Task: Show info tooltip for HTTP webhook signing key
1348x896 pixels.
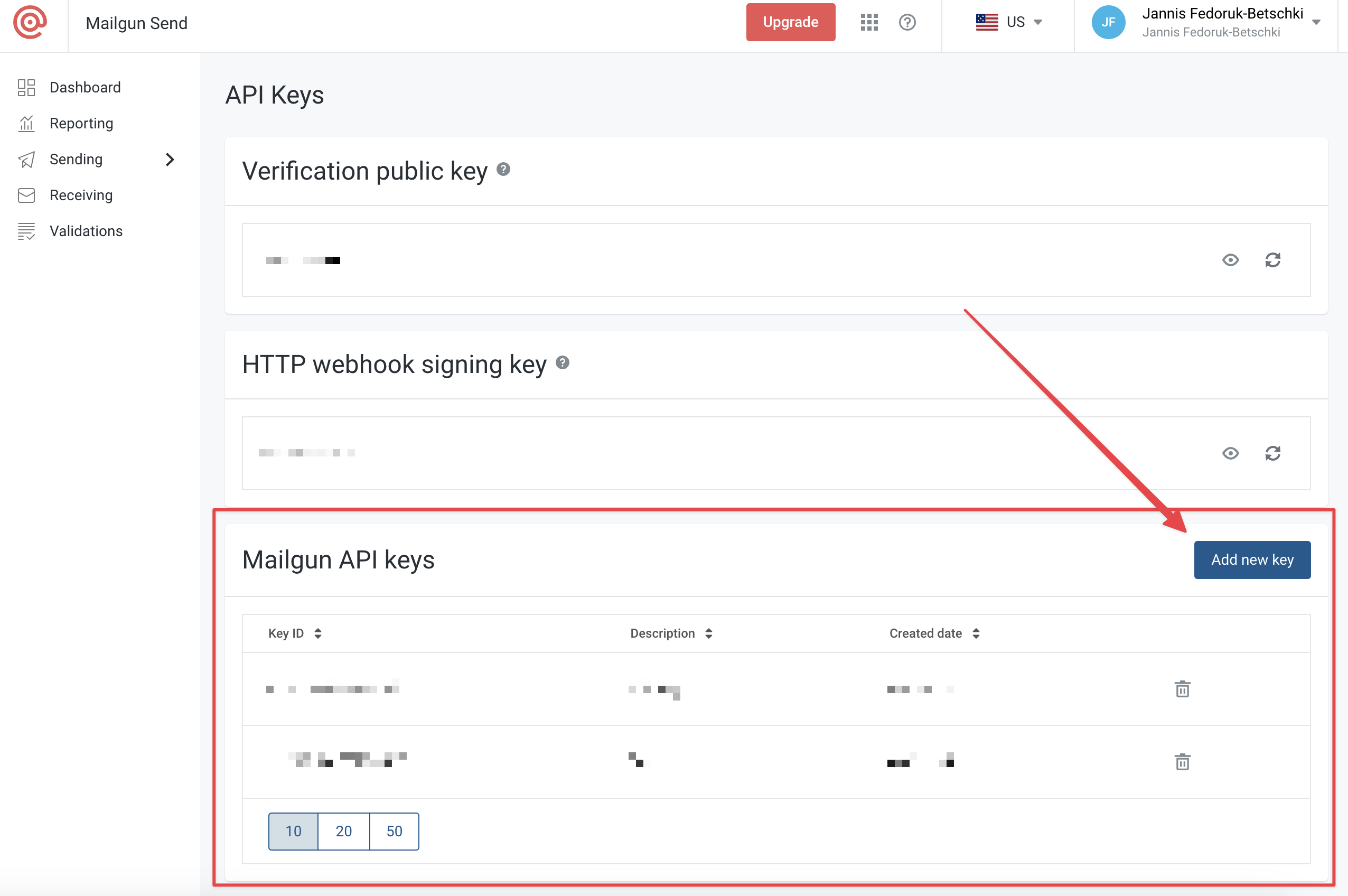Action: point(563,363)
